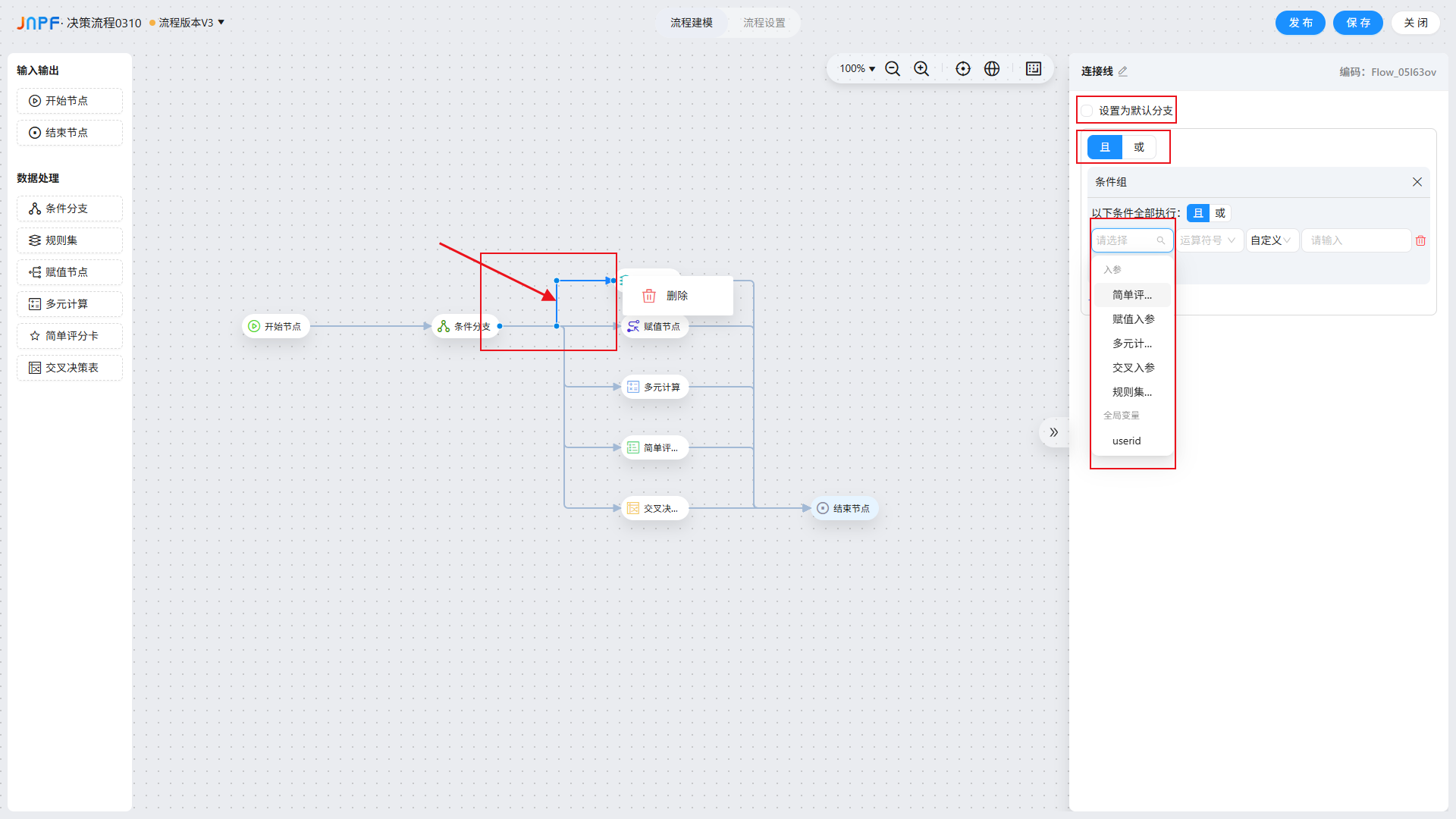Check the 设置为默认分支 checkbox
Viewport: 1456px width, 819px height.
pyautogui.click(x=1087, y=111)
